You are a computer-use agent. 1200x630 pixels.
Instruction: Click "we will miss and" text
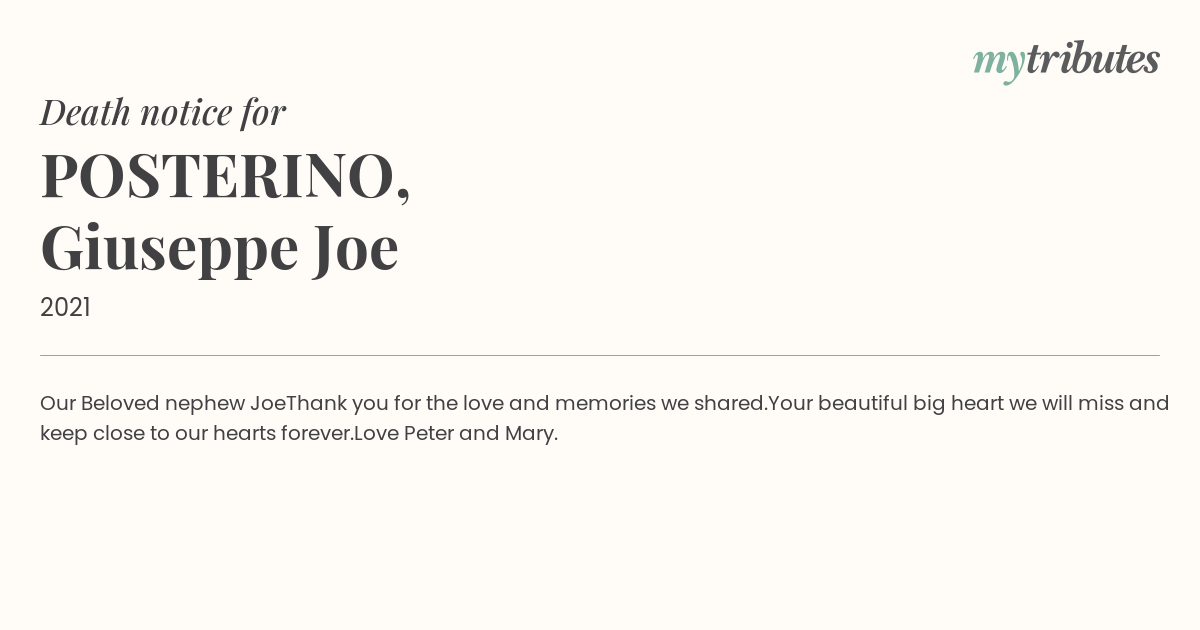pos(1089,403)
